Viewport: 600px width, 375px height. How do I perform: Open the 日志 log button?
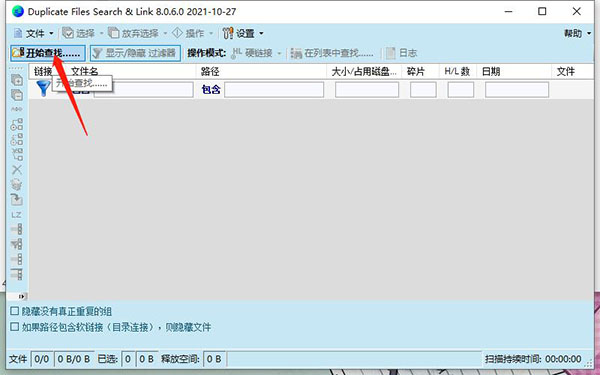point(401,53)
